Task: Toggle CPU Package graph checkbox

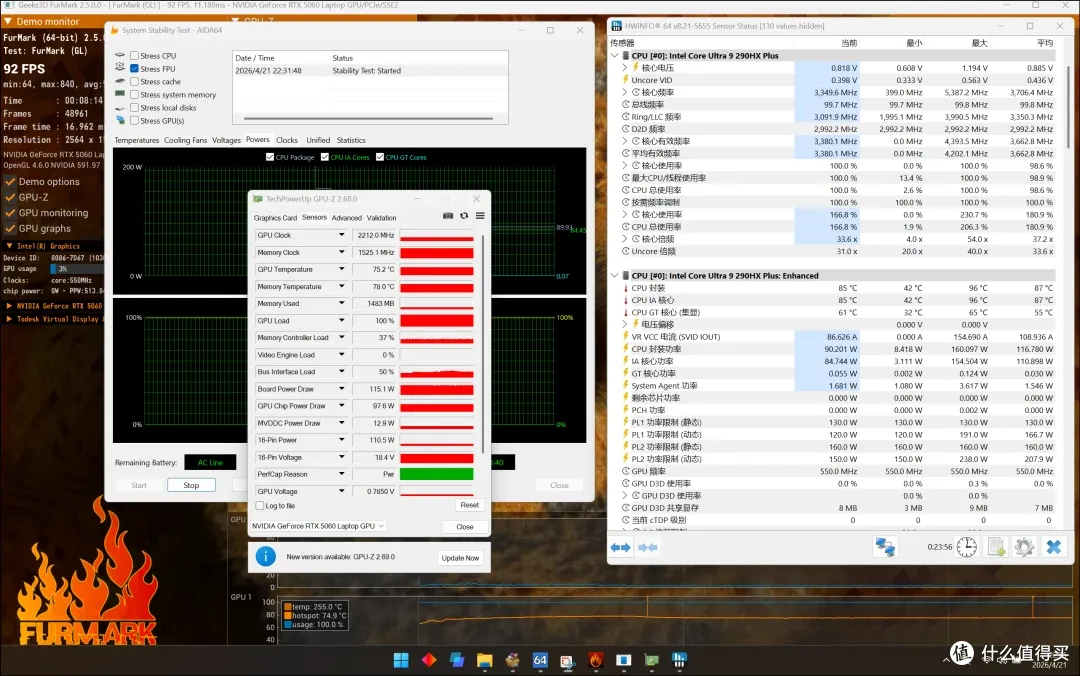Action: (x=270, y=157)
